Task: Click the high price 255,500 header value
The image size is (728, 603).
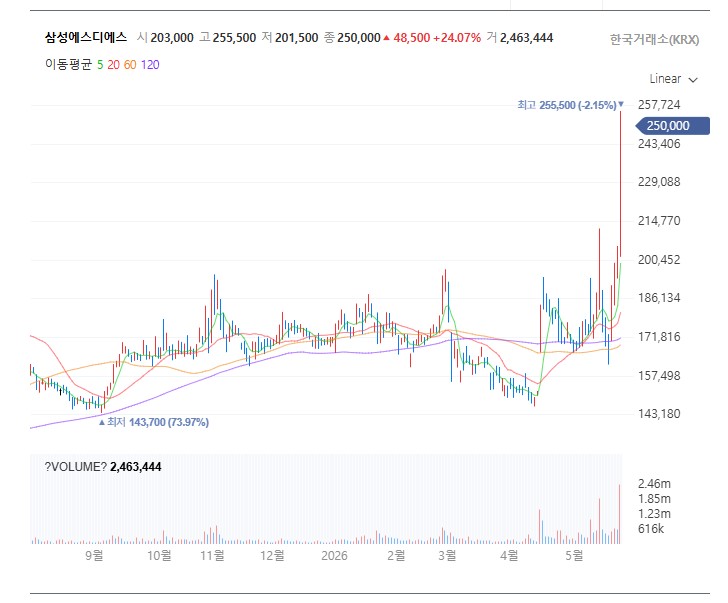Action: (x=234, y=38)
